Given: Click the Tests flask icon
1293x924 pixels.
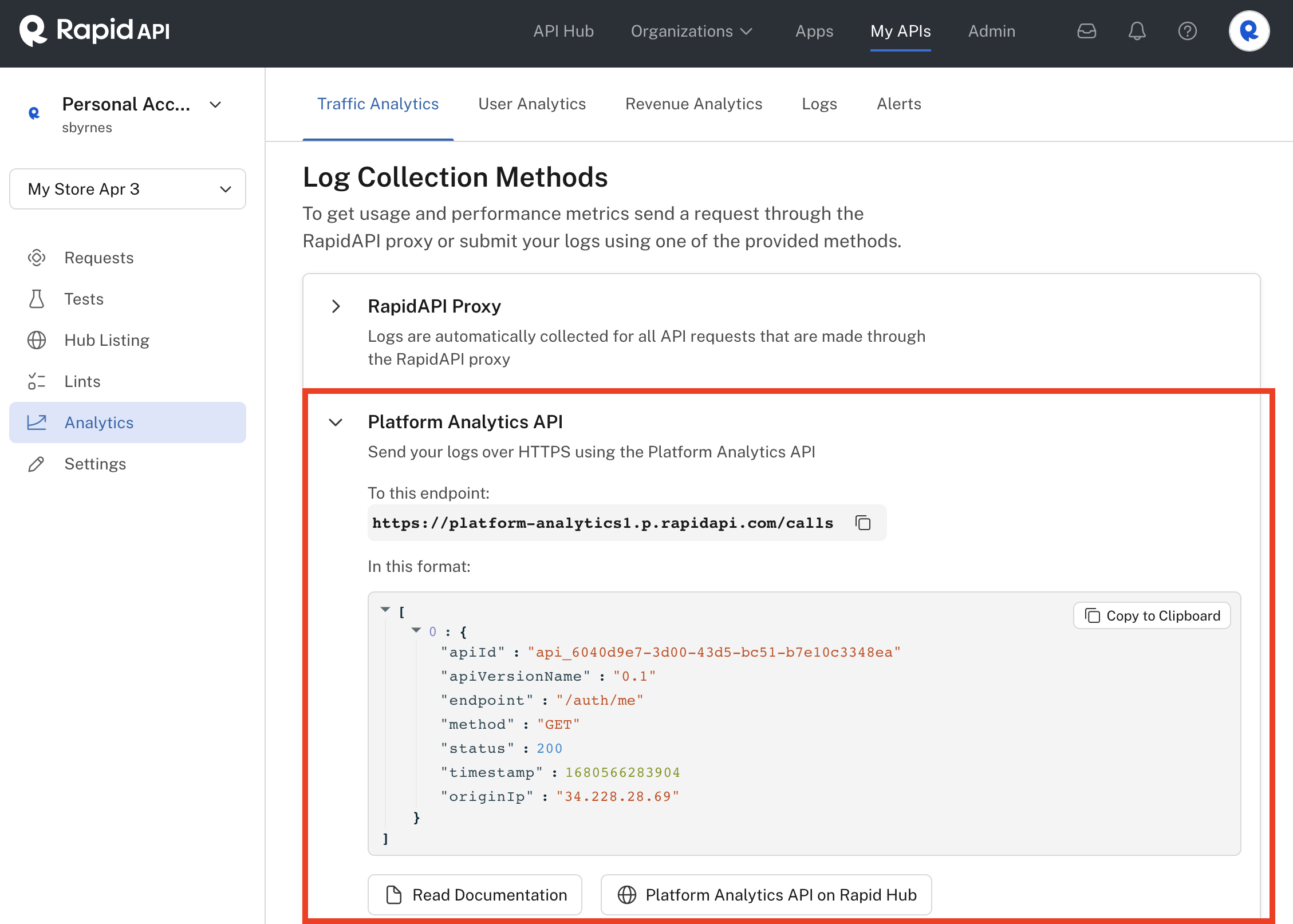Looking at the screenshot, I should pos(37,299).
